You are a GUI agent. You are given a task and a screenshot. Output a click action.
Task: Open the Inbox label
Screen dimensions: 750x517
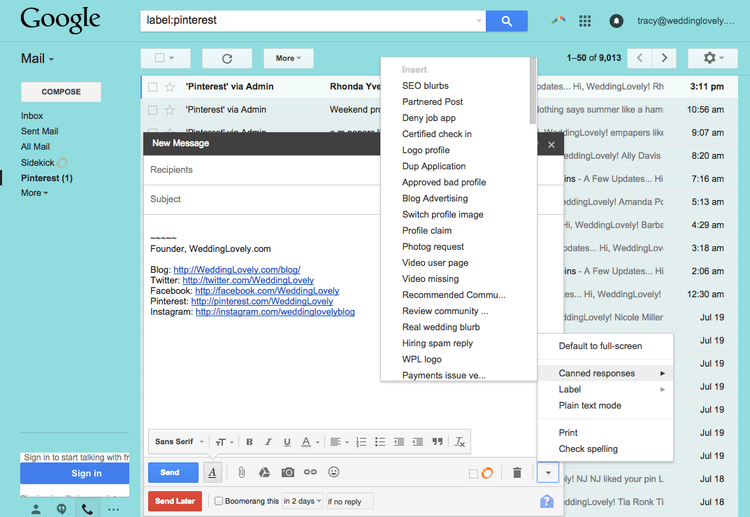pyautogui.click(x=32, y=116)
